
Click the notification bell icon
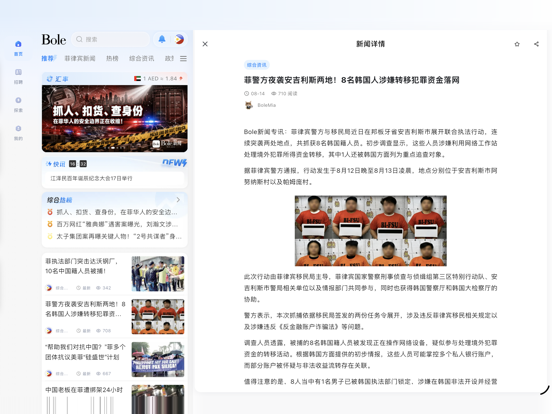pyautogui.click(x=162, y=39)
